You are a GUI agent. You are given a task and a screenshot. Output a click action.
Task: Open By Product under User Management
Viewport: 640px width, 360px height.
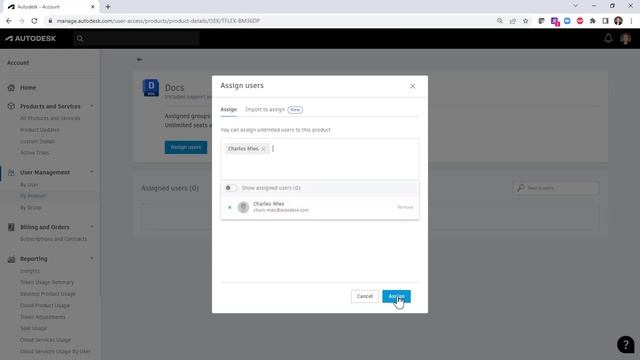coord(33,196)
